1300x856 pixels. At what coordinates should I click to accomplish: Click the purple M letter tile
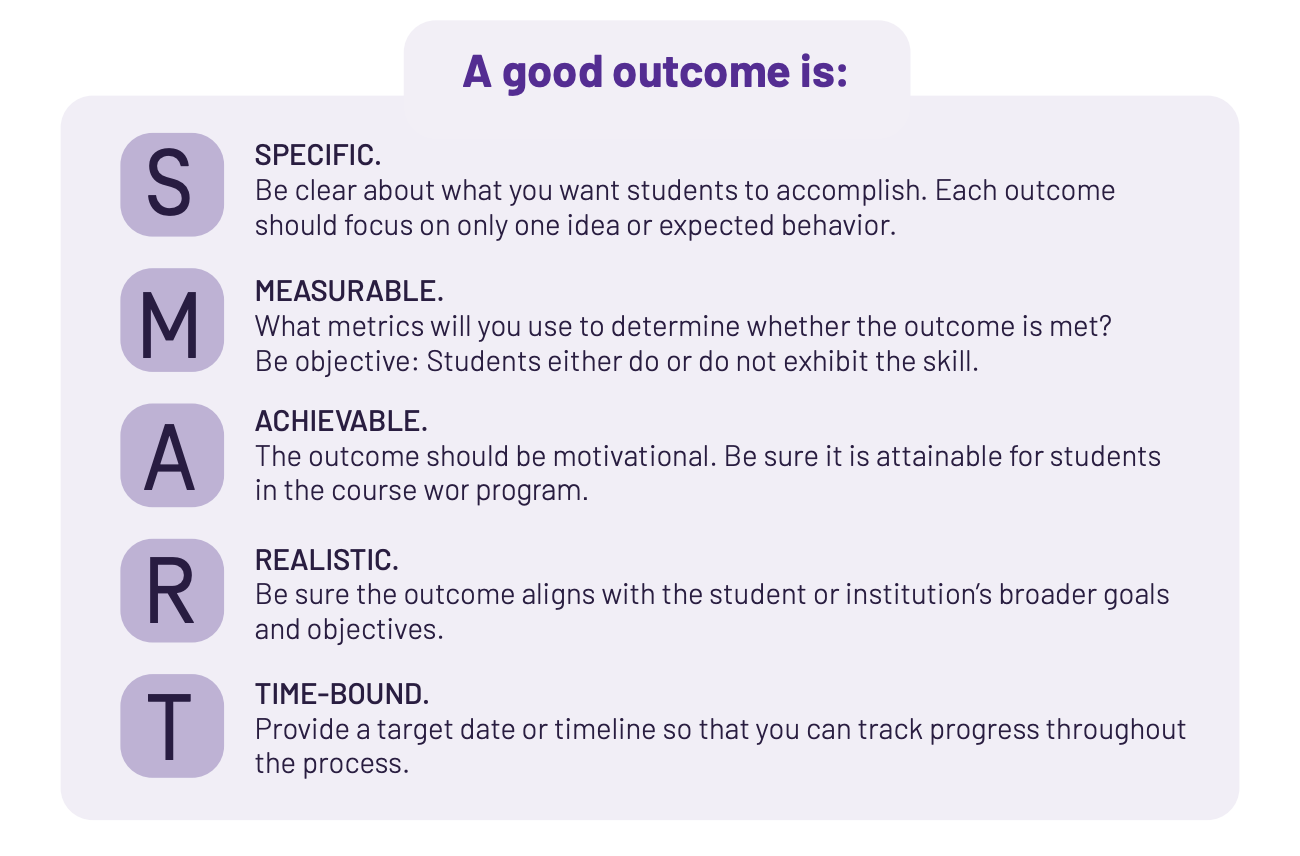(172, 320)
